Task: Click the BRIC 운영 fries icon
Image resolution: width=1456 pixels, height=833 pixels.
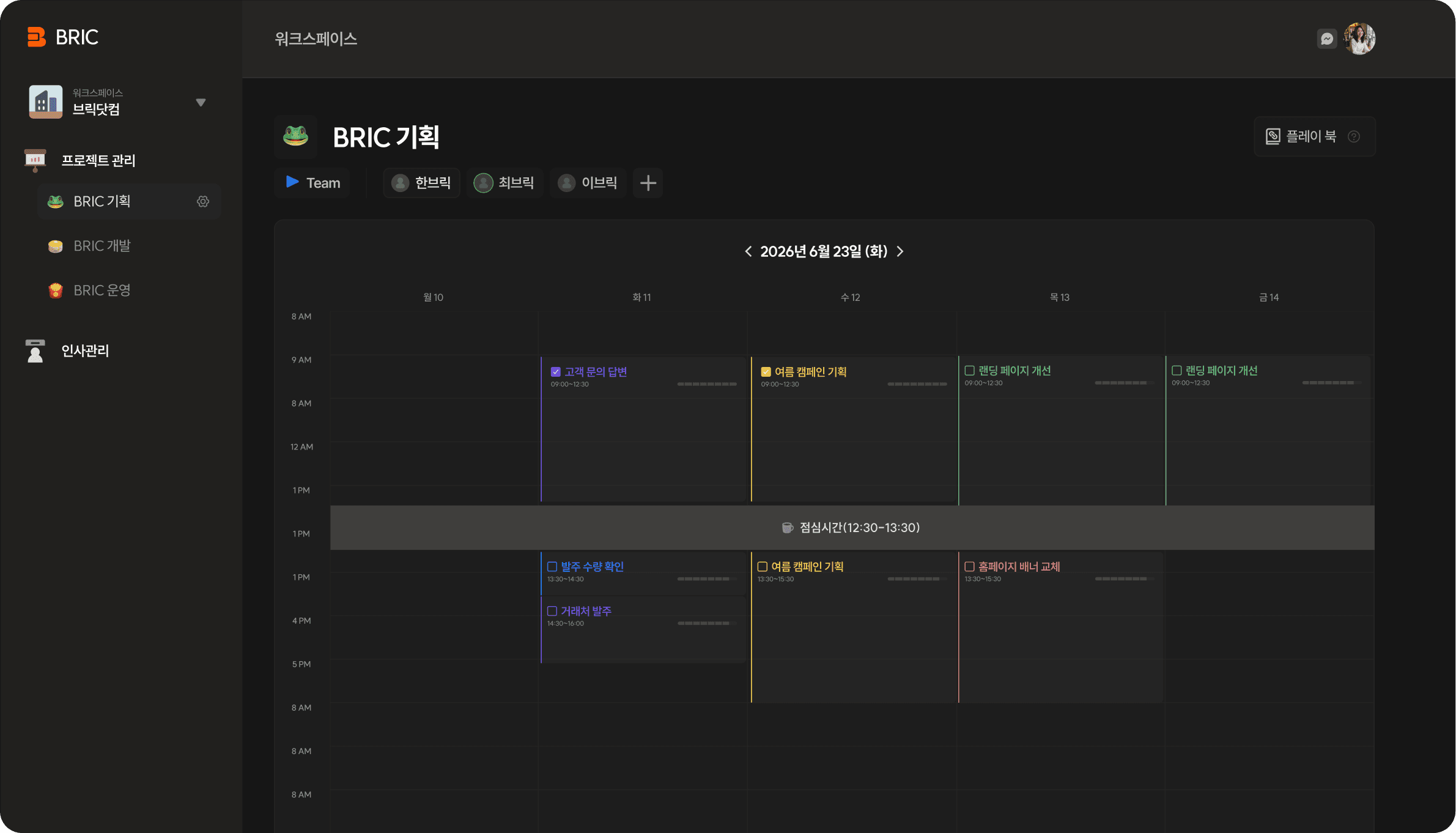Action: point(56,291)
